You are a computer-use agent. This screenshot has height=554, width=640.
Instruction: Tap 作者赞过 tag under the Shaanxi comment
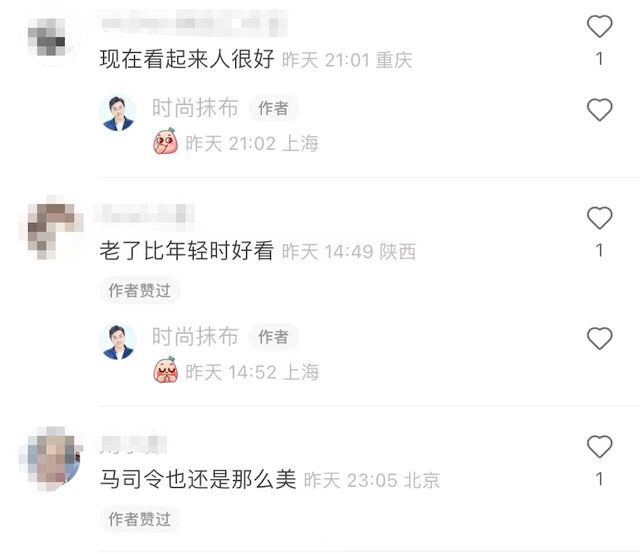pos(139,291)
